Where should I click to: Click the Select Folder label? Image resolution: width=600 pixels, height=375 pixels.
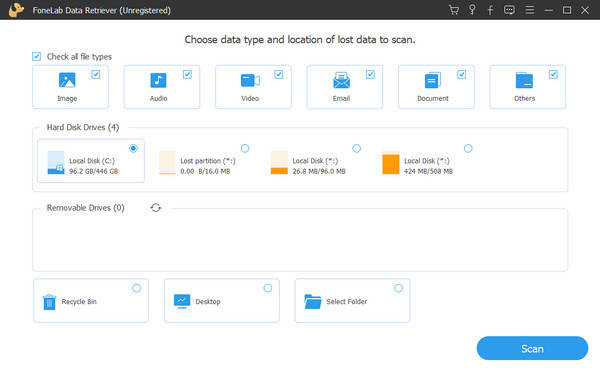[347, 302]
